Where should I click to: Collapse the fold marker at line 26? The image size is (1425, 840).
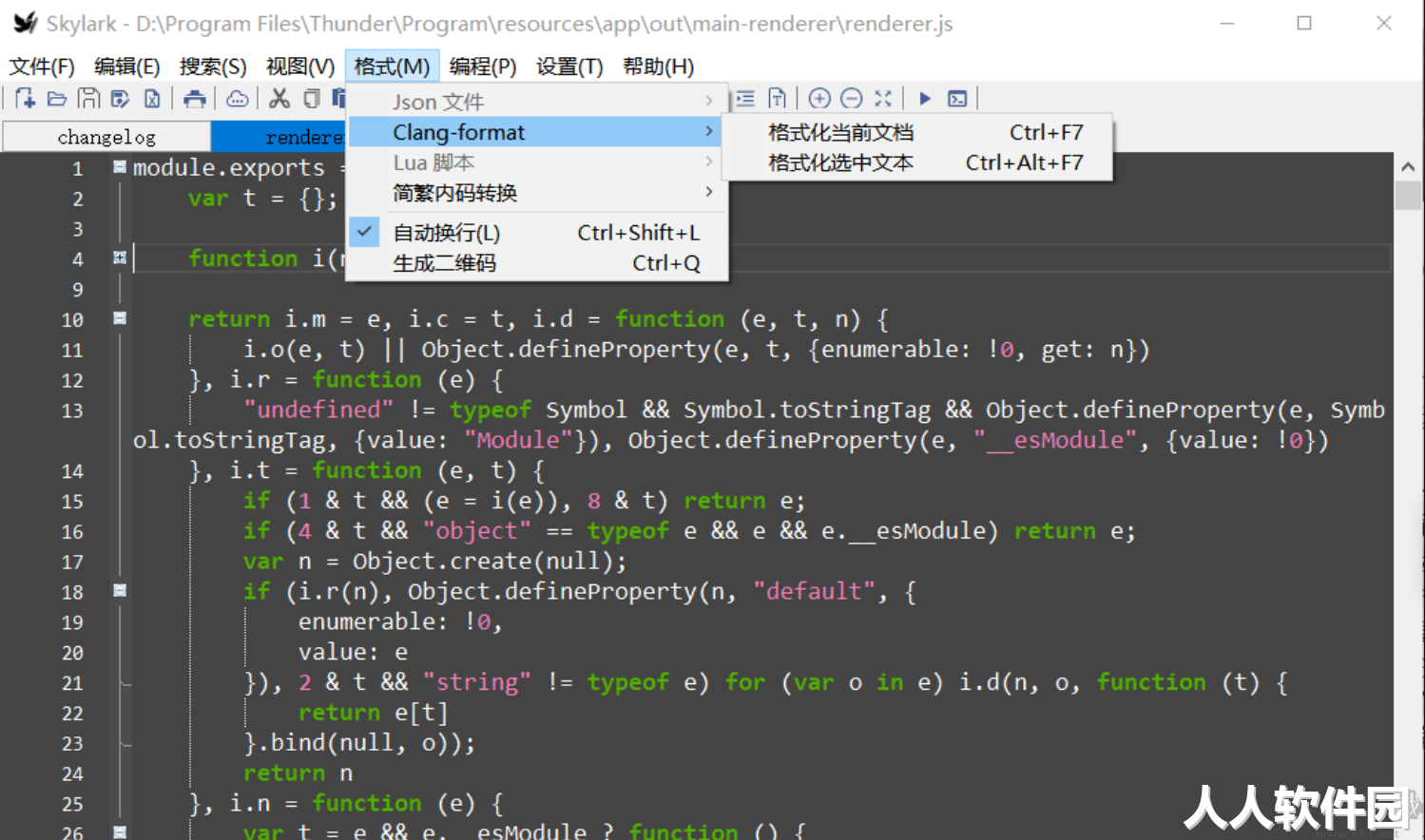[x=120, y=831]
